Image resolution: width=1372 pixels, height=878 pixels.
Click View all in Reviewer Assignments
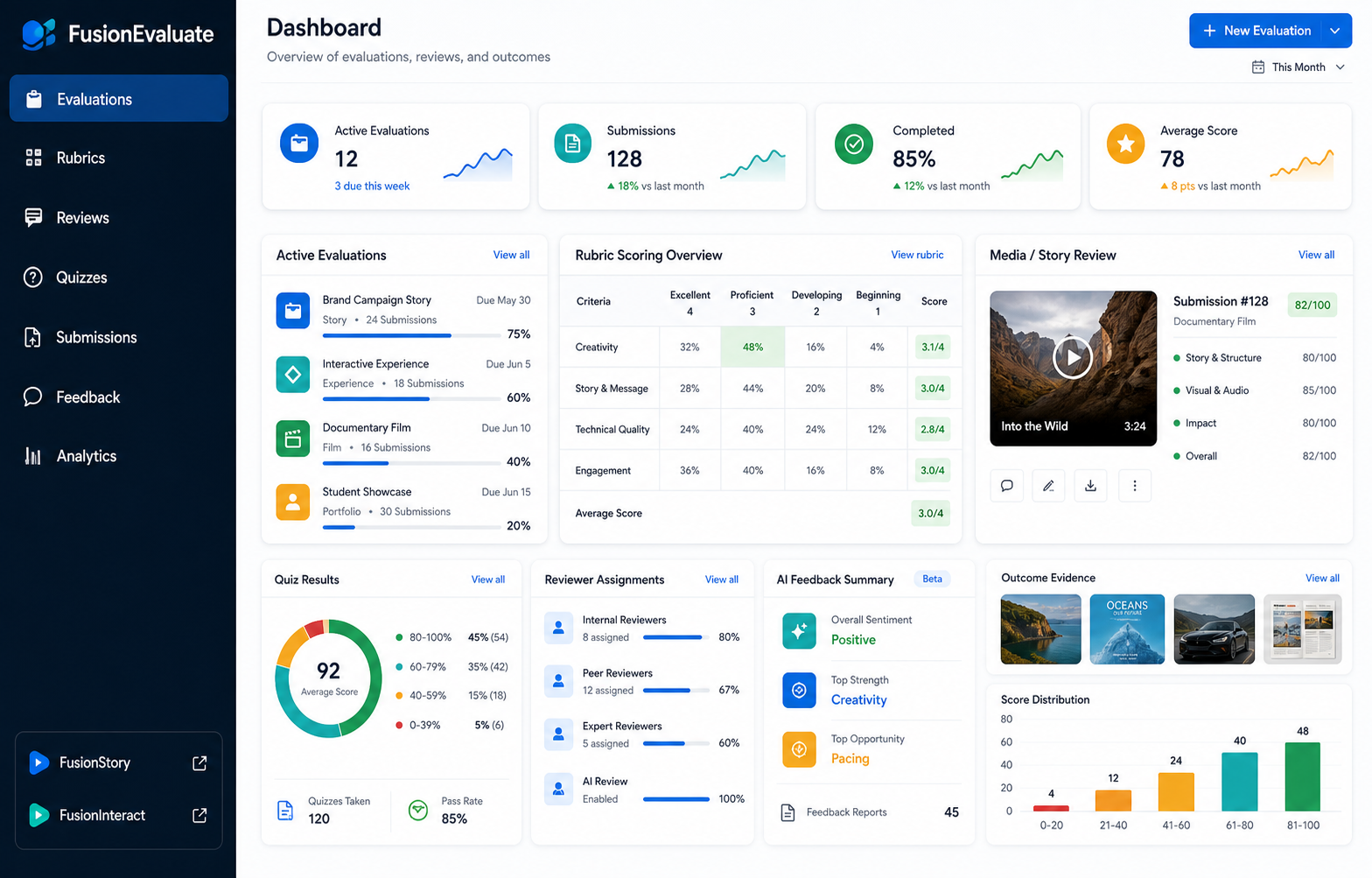[722, 579]
